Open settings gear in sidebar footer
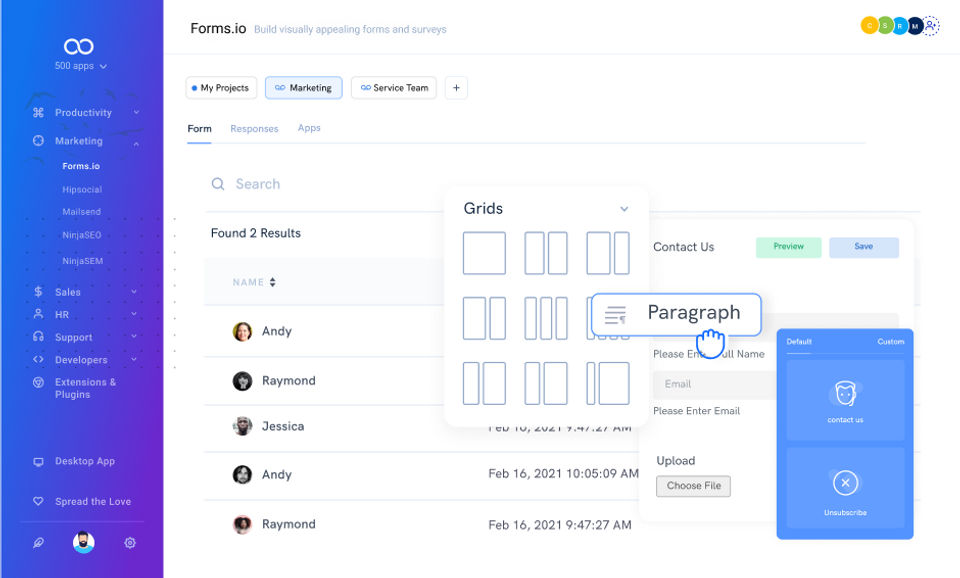Viewport: 960px width, 578px height. click(130, 543)
